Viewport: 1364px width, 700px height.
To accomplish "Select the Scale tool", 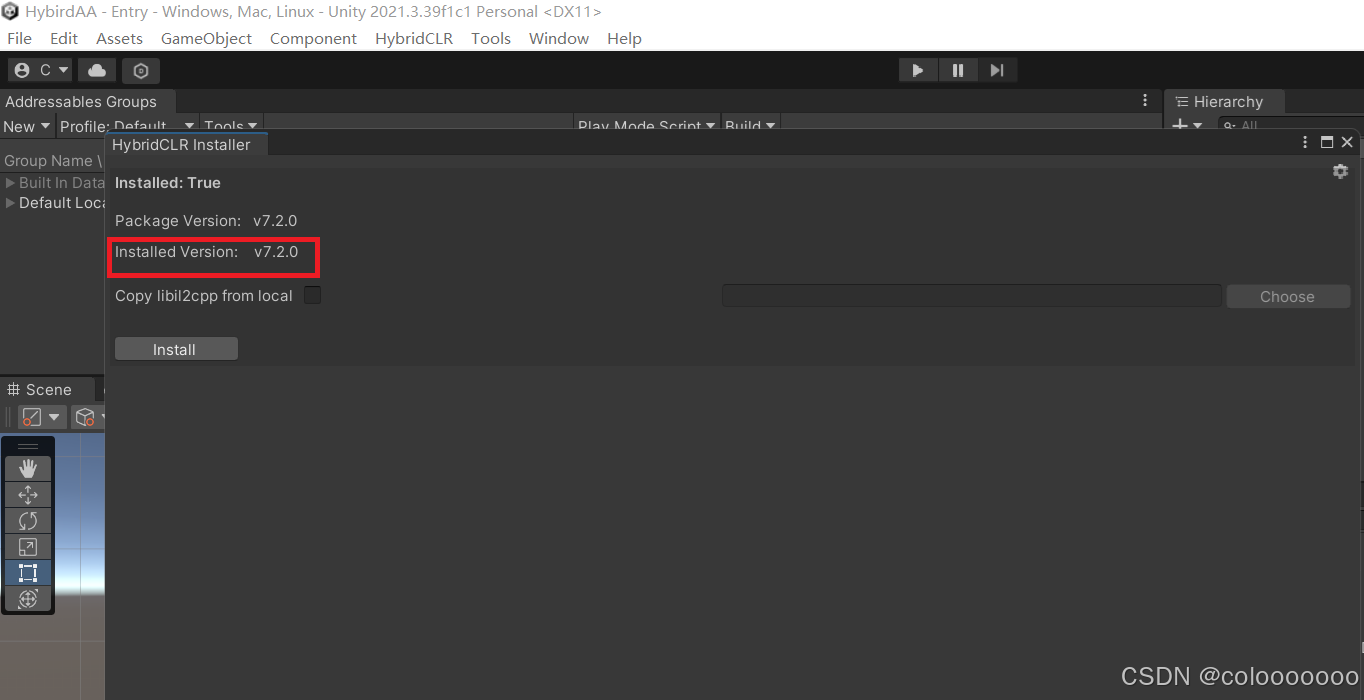I will pos(28,546).
